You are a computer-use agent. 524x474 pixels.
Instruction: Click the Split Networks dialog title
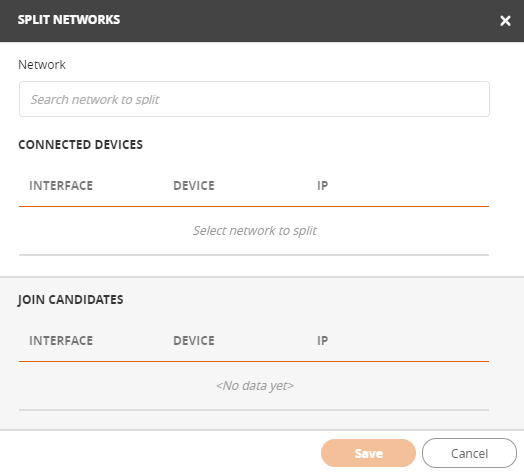(x=69, y=20)
